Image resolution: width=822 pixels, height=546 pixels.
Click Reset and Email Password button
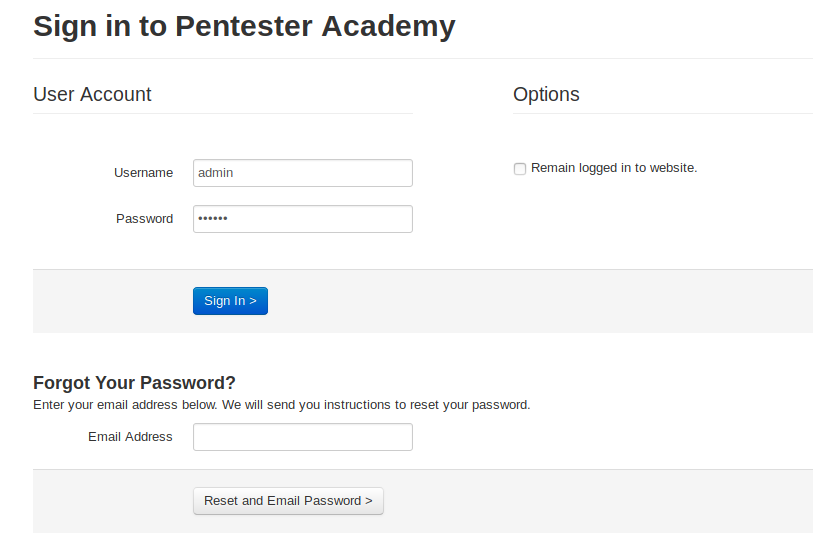(288, 501)
